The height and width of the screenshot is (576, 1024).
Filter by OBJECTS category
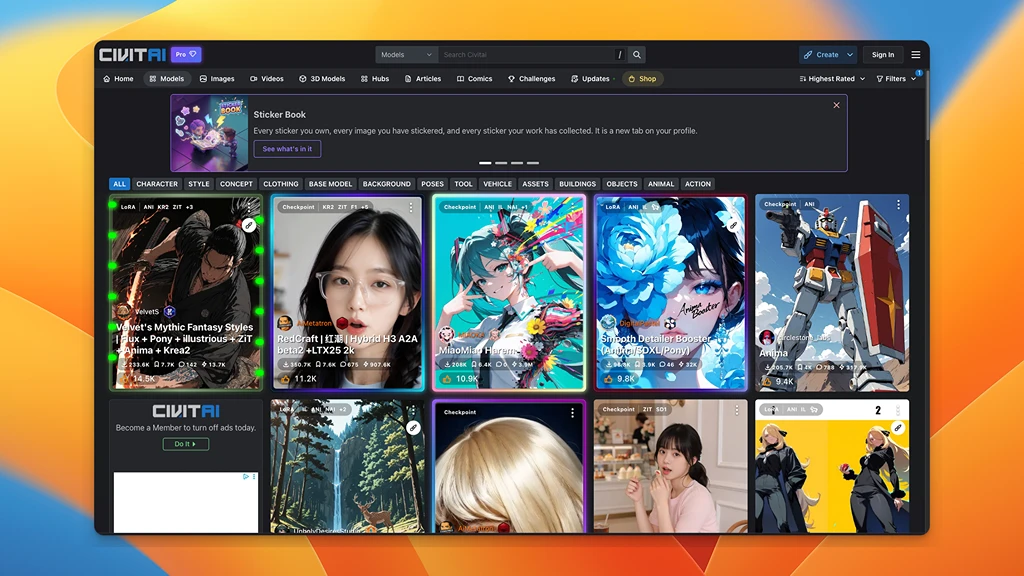point(622,184)
